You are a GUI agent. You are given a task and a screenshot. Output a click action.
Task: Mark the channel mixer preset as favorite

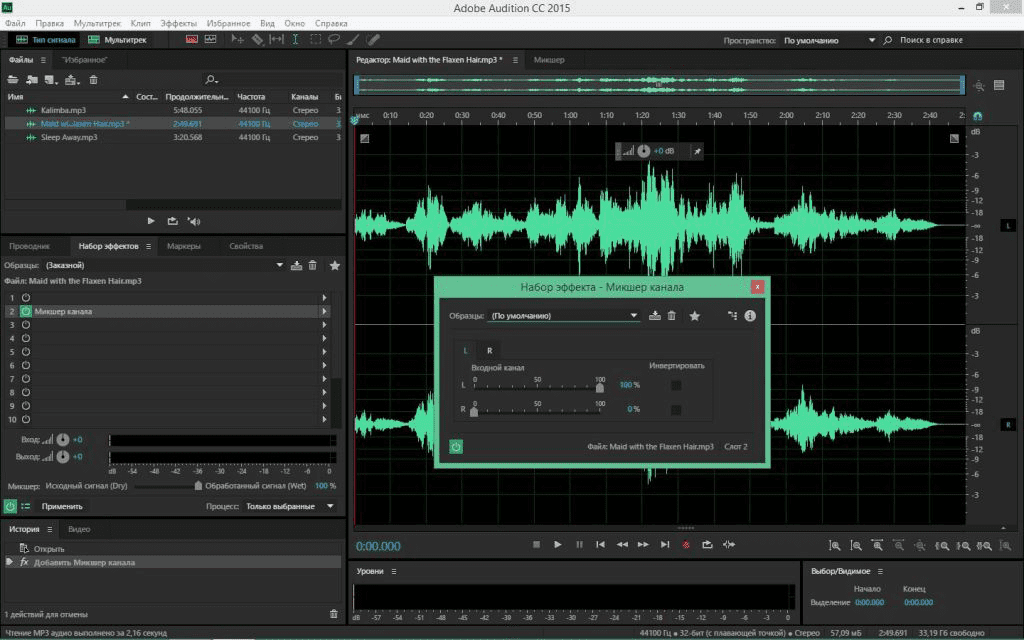(694, 315)
